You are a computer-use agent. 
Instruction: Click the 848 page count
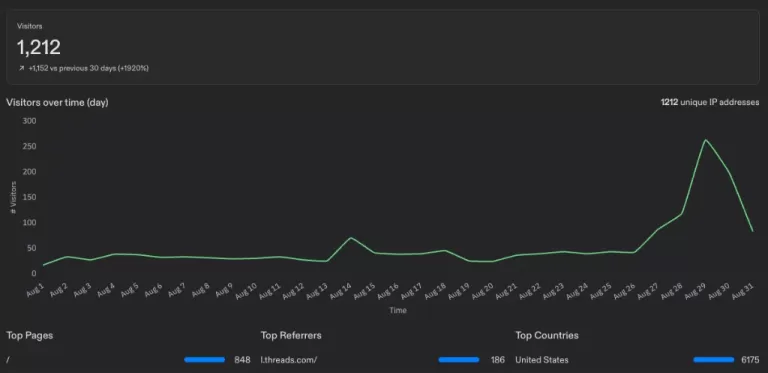click(x=242, y=360)
